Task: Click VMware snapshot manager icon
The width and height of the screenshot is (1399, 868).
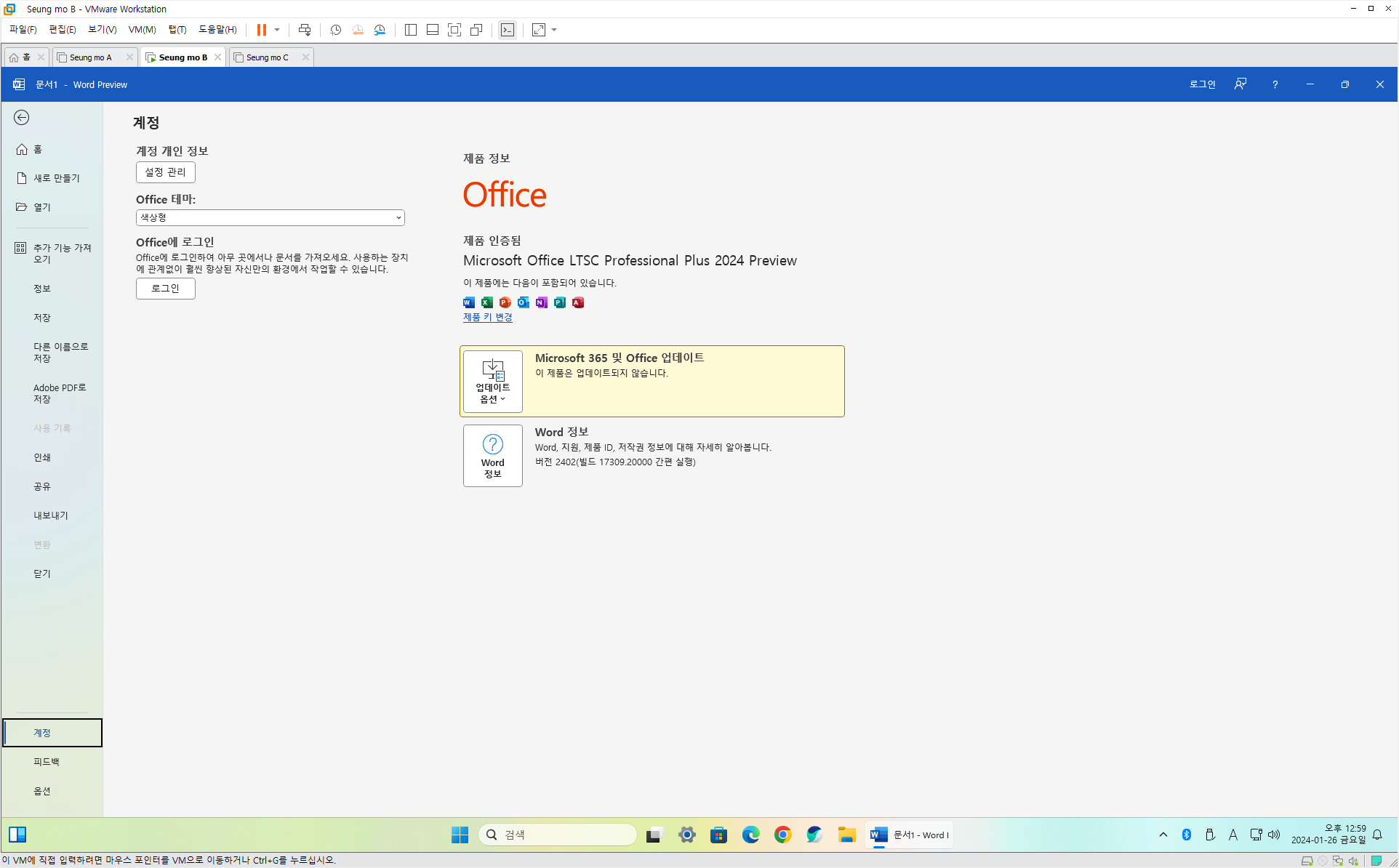Action: [380, 30]
